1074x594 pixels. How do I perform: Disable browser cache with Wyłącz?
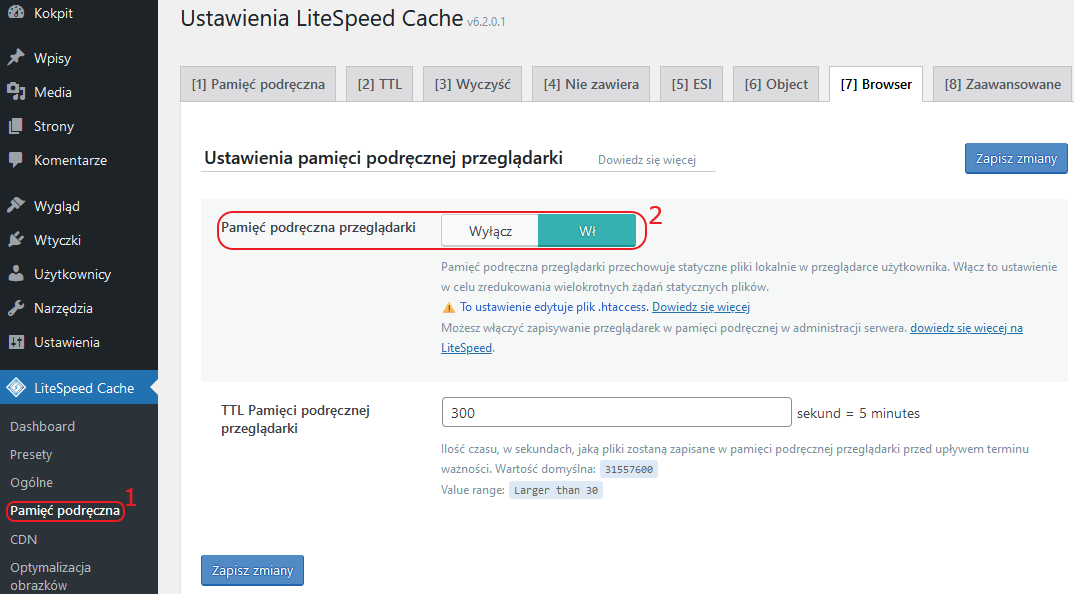[490, 231]
